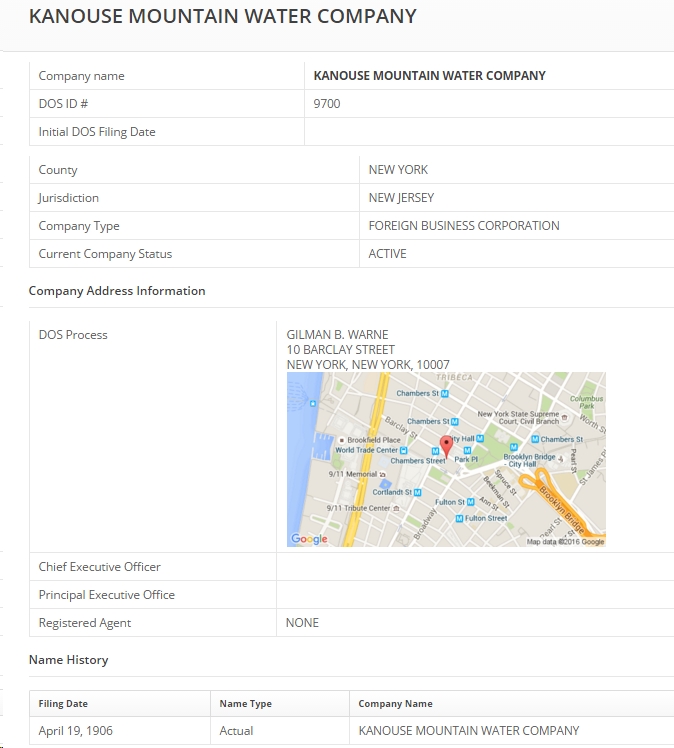The width and height of the screenshot is (674, 748).
Task: Click the ACTIVE company status value
Action: point(387,254)
